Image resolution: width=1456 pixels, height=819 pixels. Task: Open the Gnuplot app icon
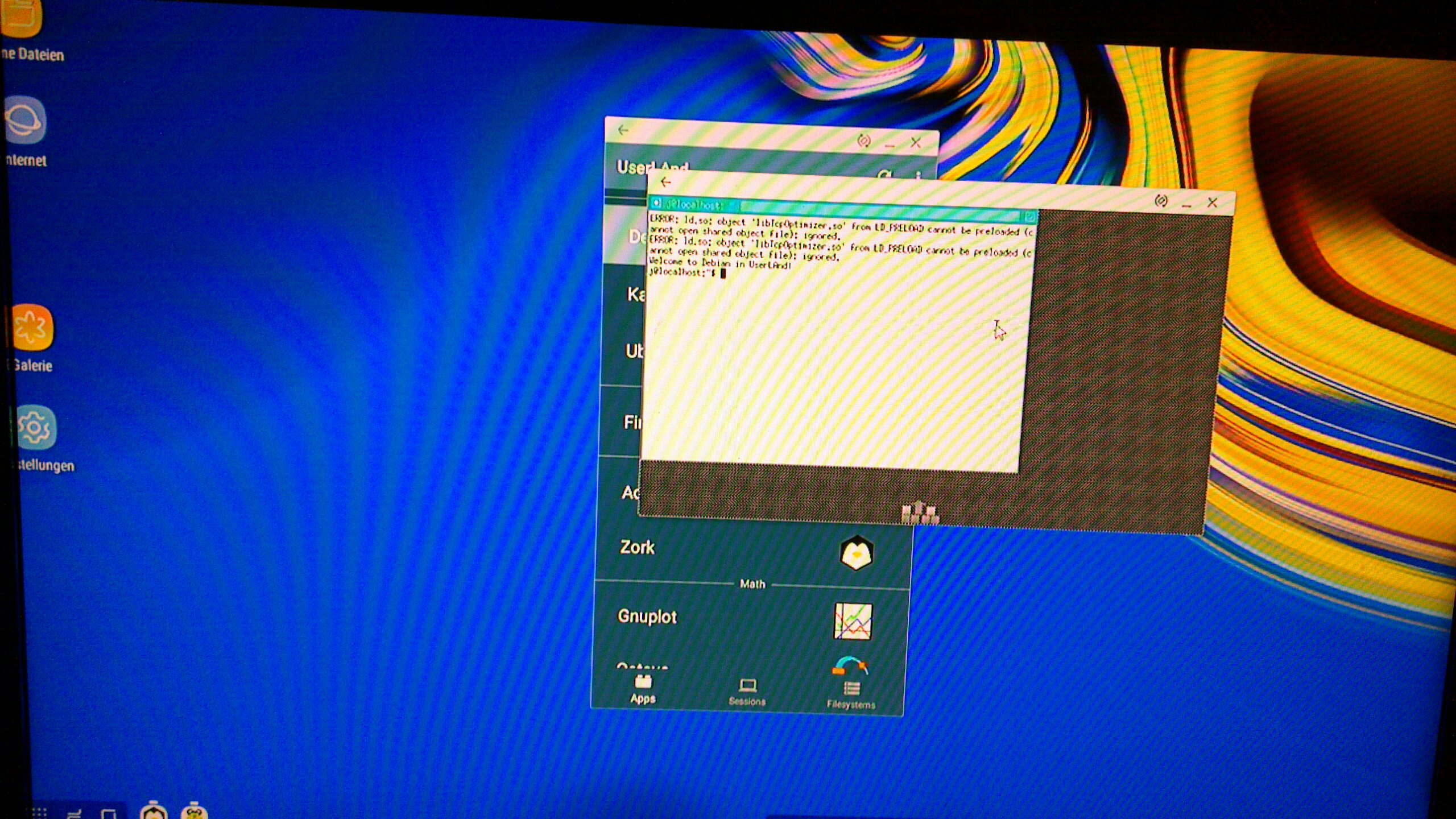click(x=853, y=621)
